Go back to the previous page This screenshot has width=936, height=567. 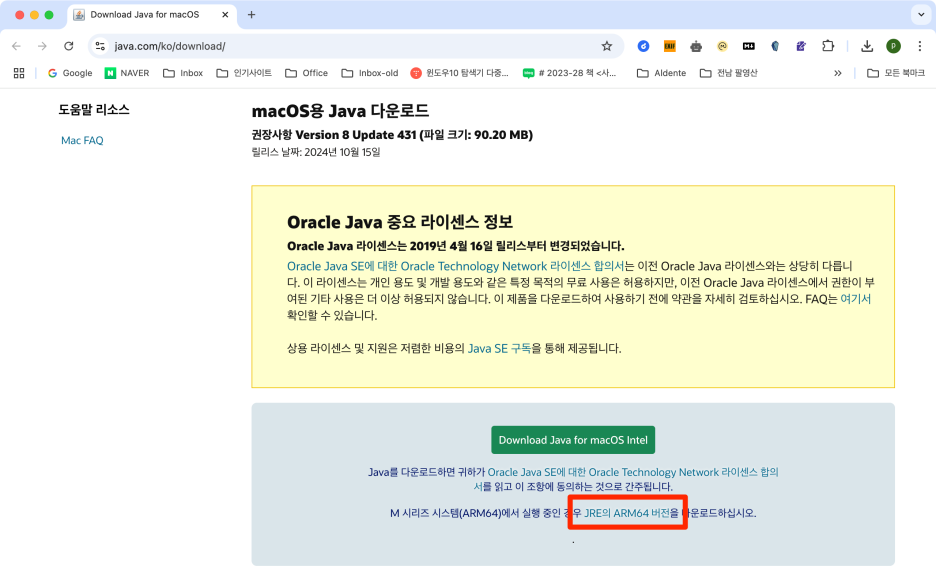(16, 46)
